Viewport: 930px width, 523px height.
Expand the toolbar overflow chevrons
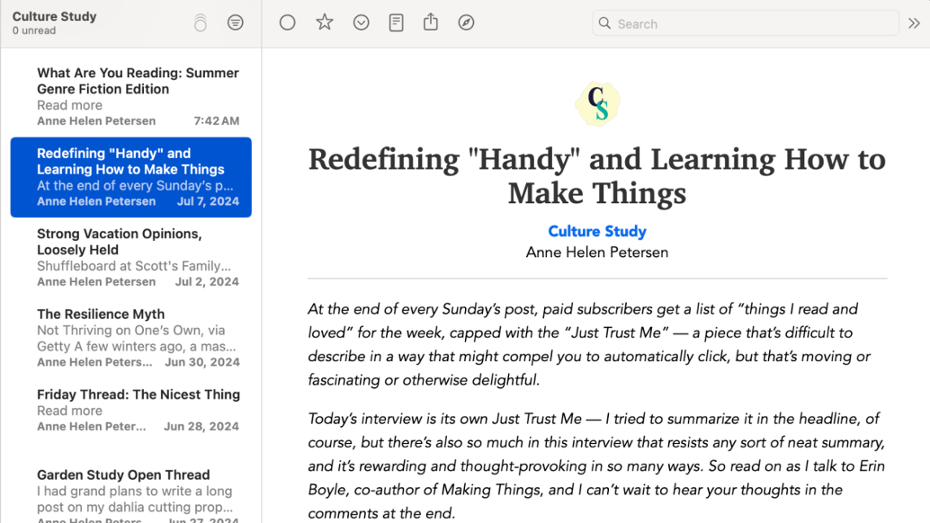[x=913, y=23]
